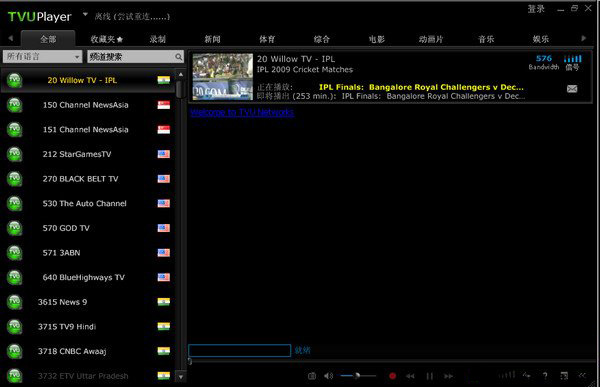This screenshot has width=600, height=387.
Task: Take a snapshot with the camera icon
Action: [312, 376]
